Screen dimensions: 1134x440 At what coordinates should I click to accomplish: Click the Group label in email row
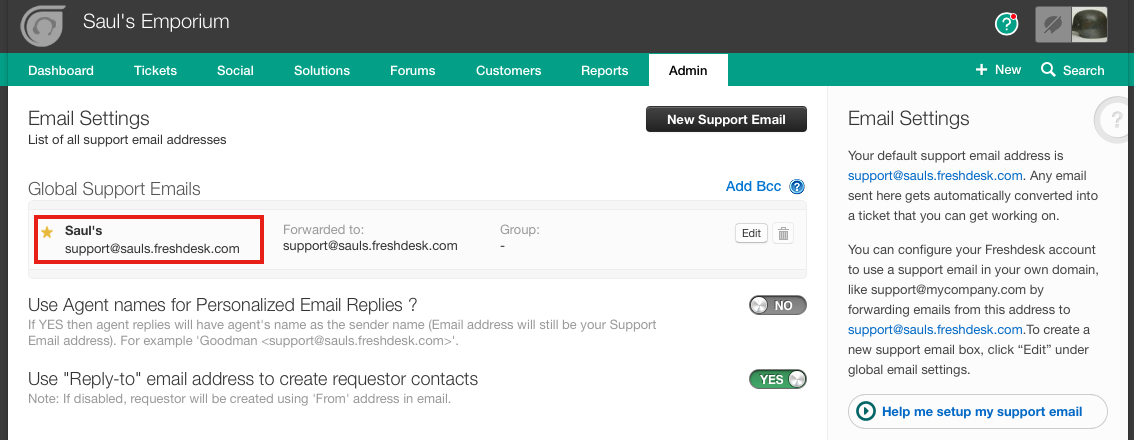pyautogui.click(x=520, y=230)
